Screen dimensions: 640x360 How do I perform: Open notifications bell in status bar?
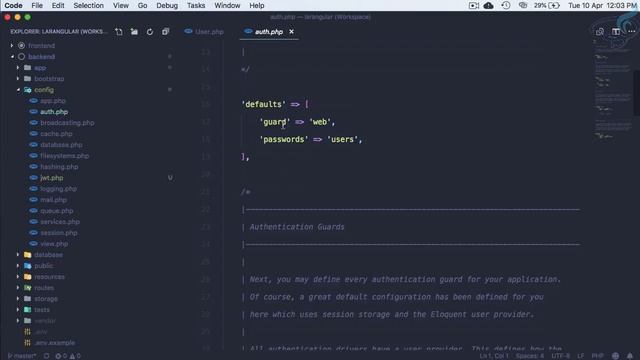tap(630, 356)
